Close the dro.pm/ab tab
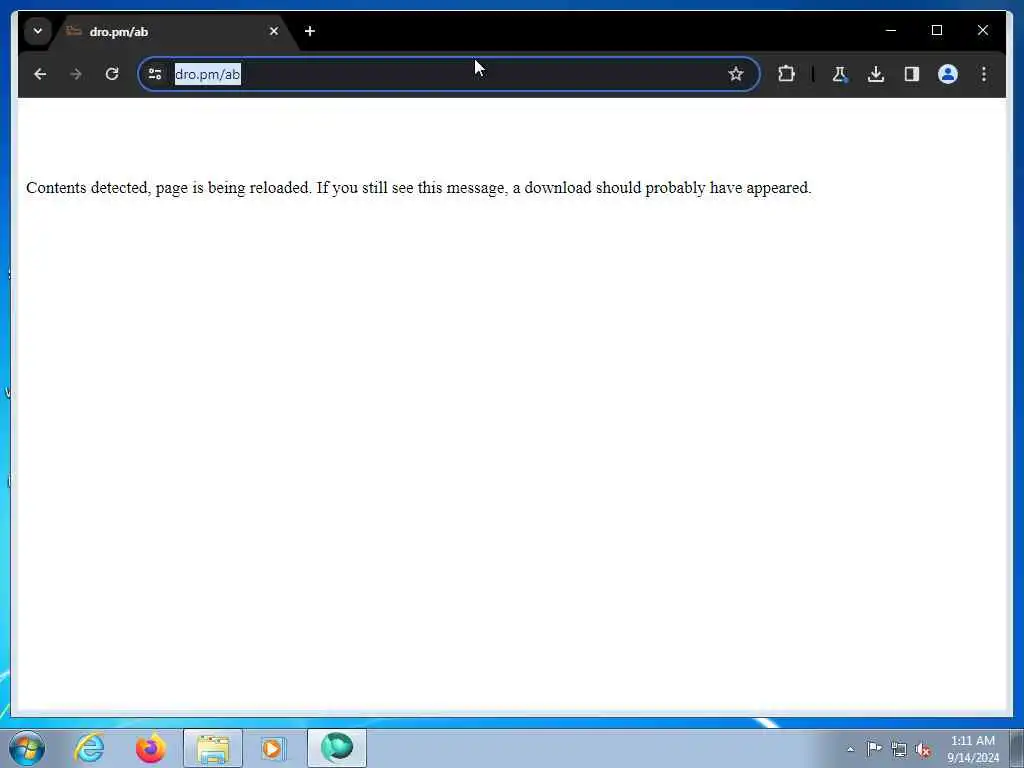 click(274, 31)
